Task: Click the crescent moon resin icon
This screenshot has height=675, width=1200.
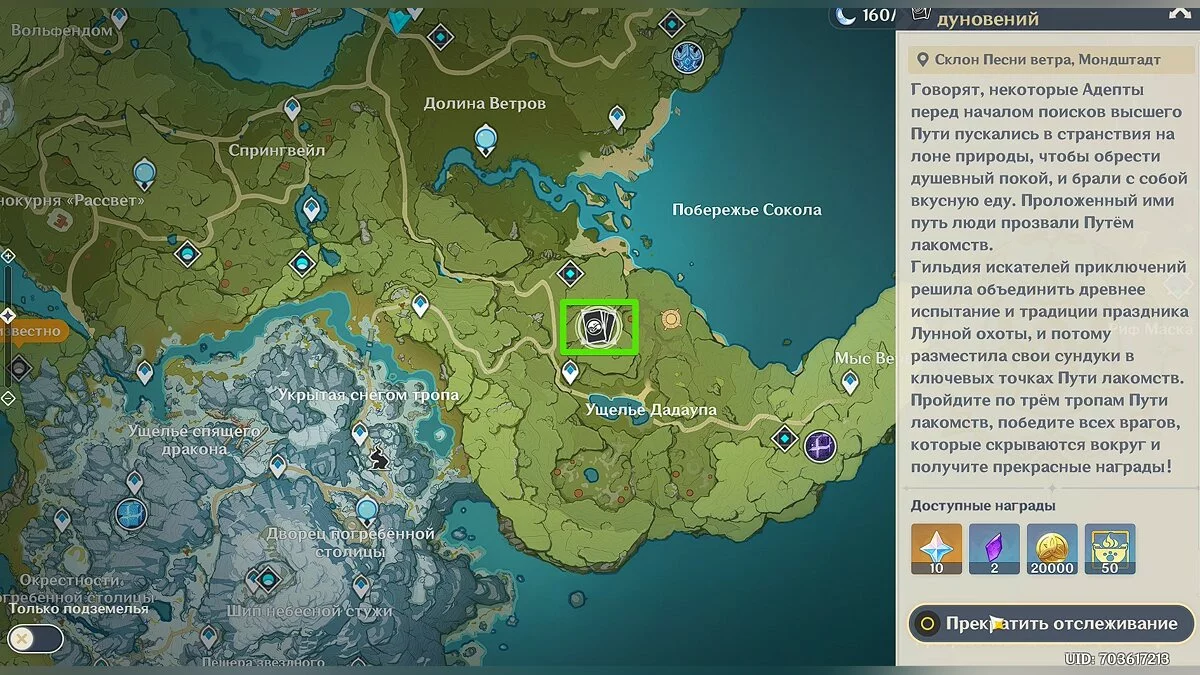Action: [x=846, y=15]
